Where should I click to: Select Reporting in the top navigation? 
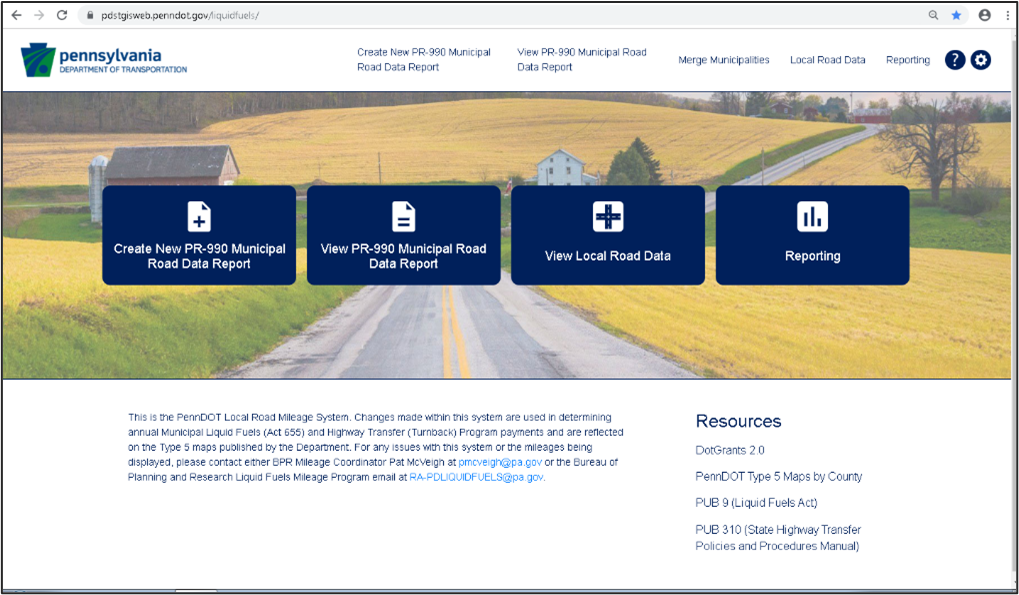908,60
